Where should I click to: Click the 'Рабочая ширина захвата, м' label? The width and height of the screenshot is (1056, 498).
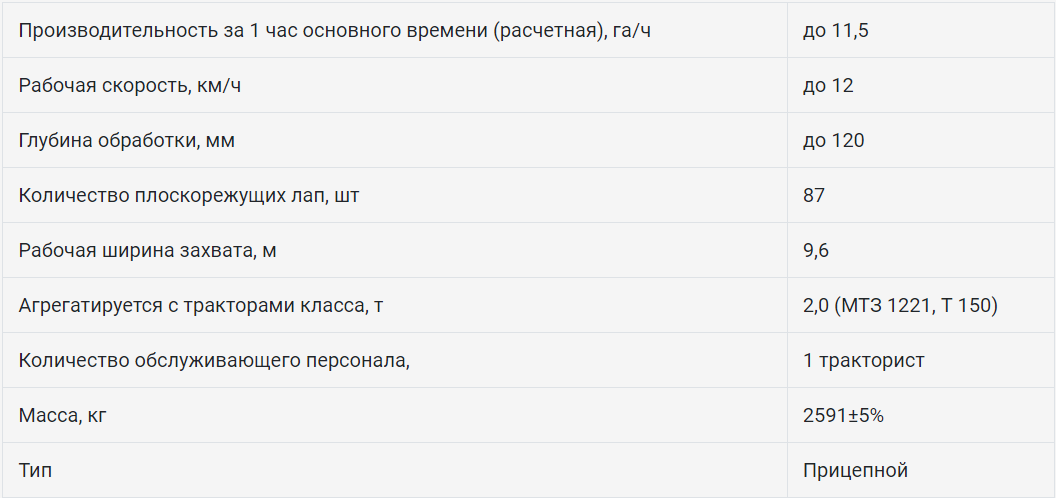[148, 250]
